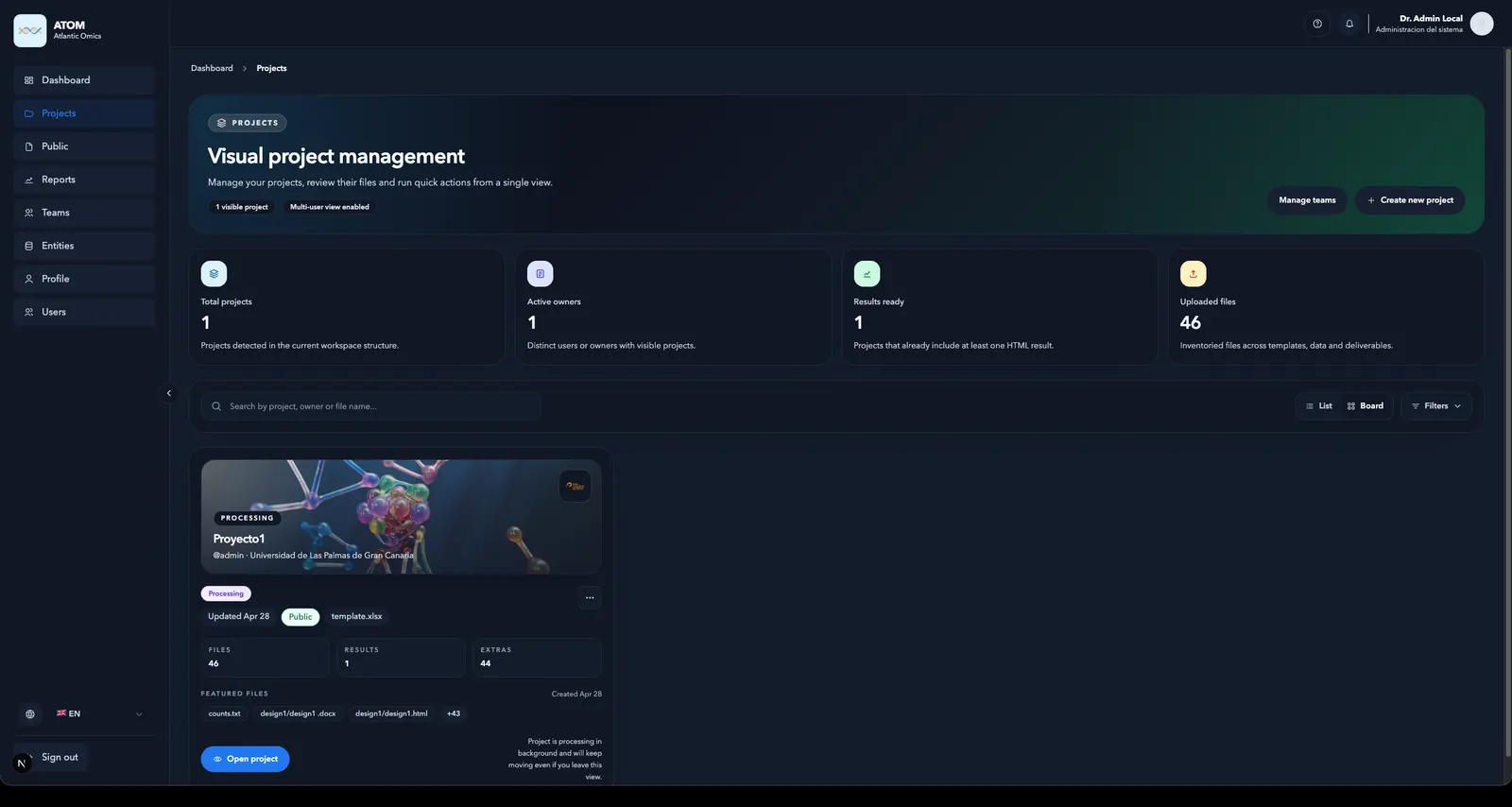Navigate to Teams in sidebar

tap(84, 213)
